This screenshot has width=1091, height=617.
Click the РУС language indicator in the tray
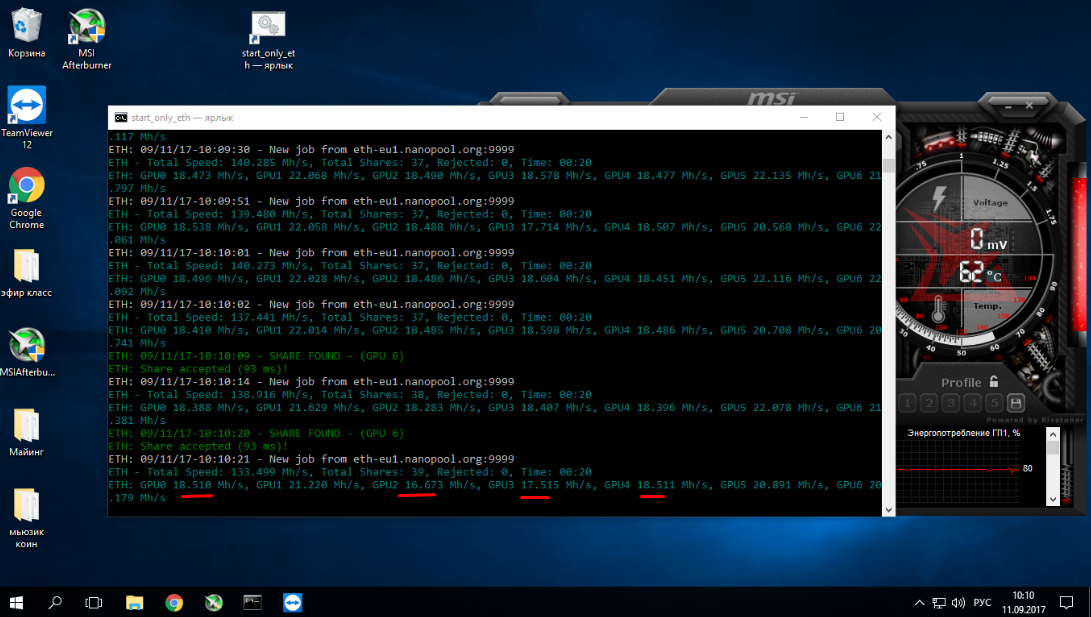click(982, 602)
